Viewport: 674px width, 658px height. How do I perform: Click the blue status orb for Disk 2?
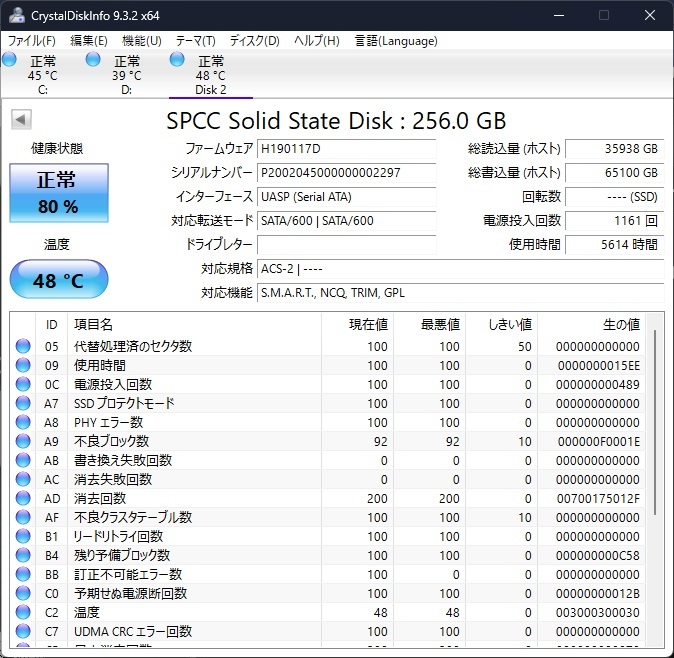pos(177,59)
